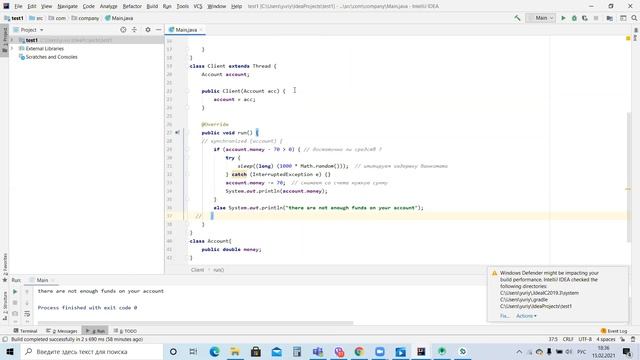The height and width of the screenshot is (360, 640).
Task: Select Scratches and Consoles in the tree
Action: (51, 57)
